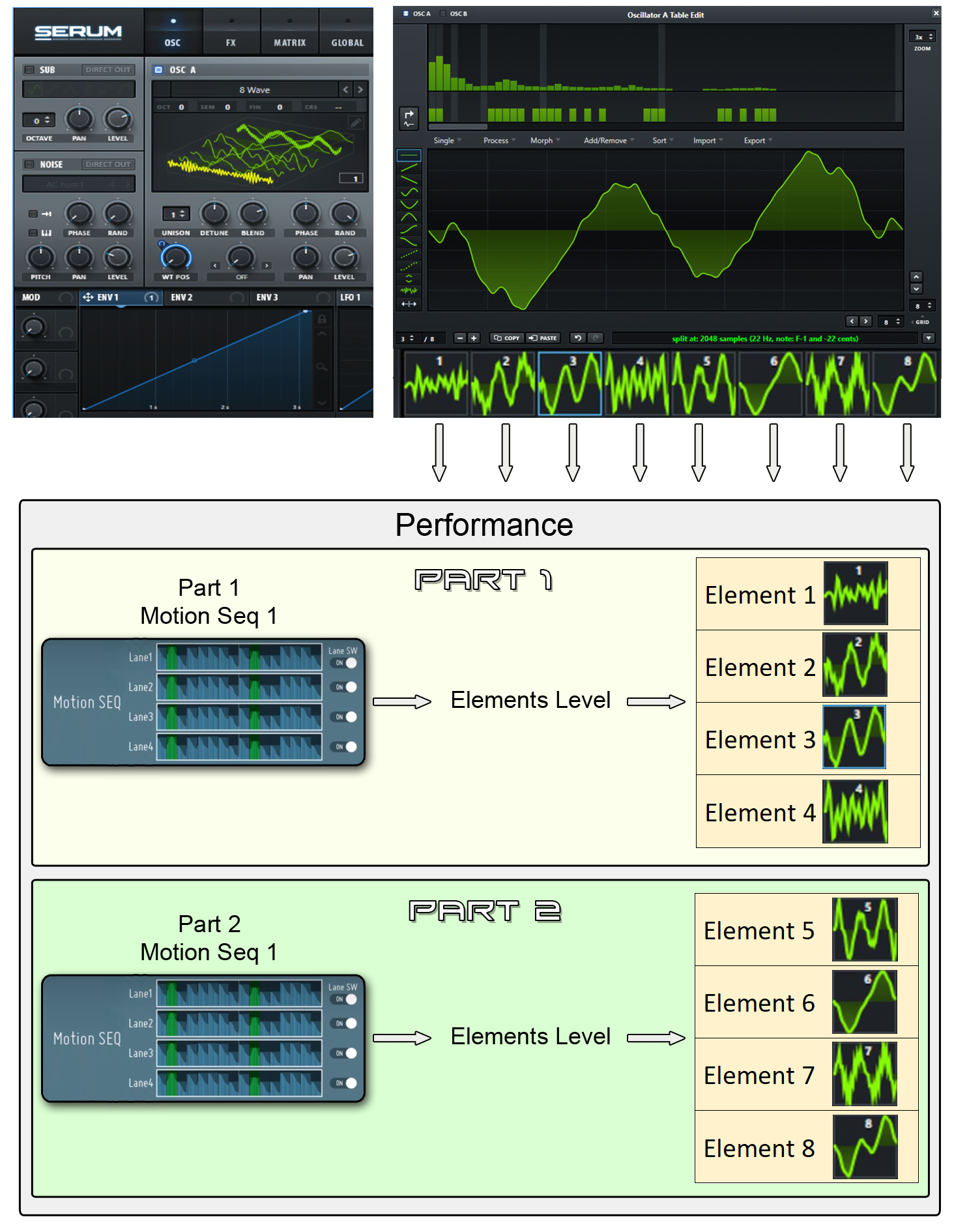
Task: Go to next frame with right arrow
Action: tap(865, 321)
